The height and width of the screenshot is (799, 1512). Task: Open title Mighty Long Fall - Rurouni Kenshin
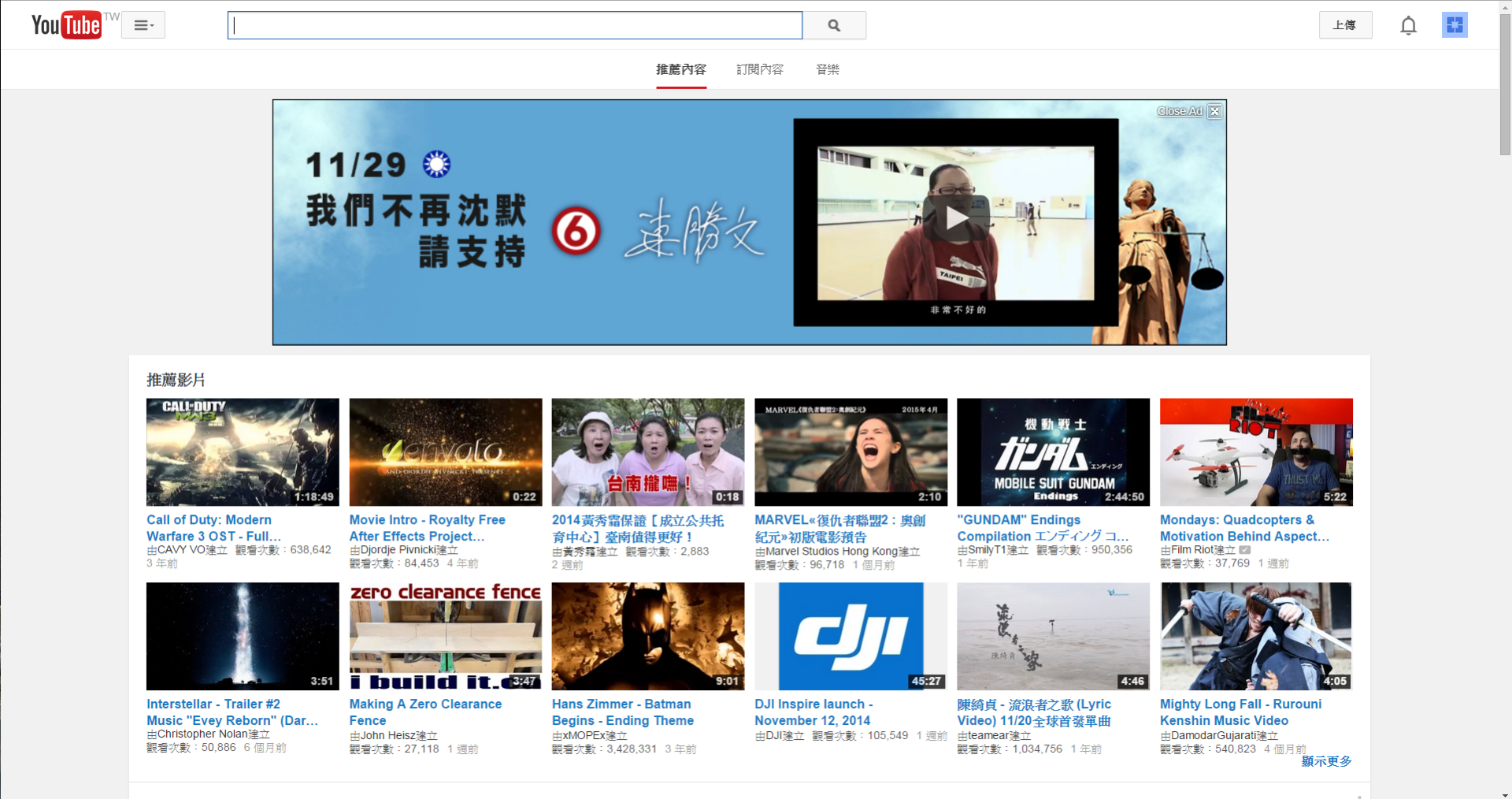pos(1241,712)
